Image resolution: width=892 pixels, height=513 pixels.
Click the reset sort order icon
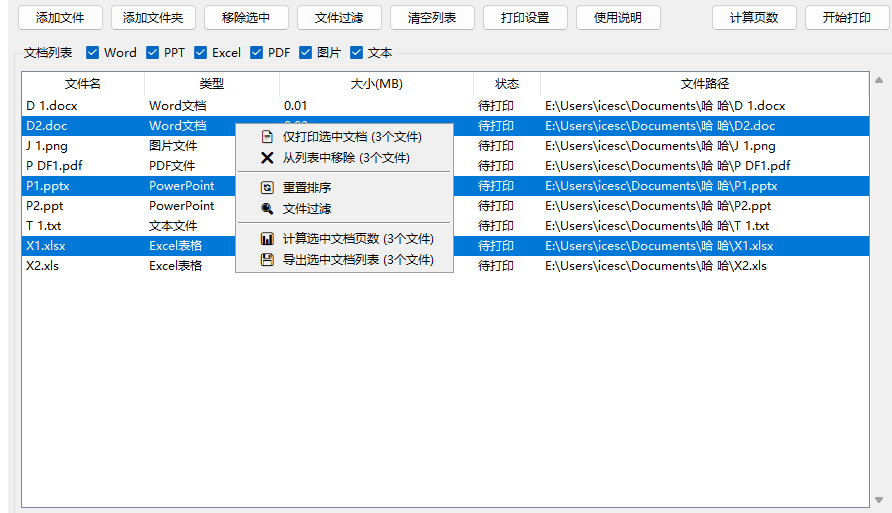click(x=267, y=187)
